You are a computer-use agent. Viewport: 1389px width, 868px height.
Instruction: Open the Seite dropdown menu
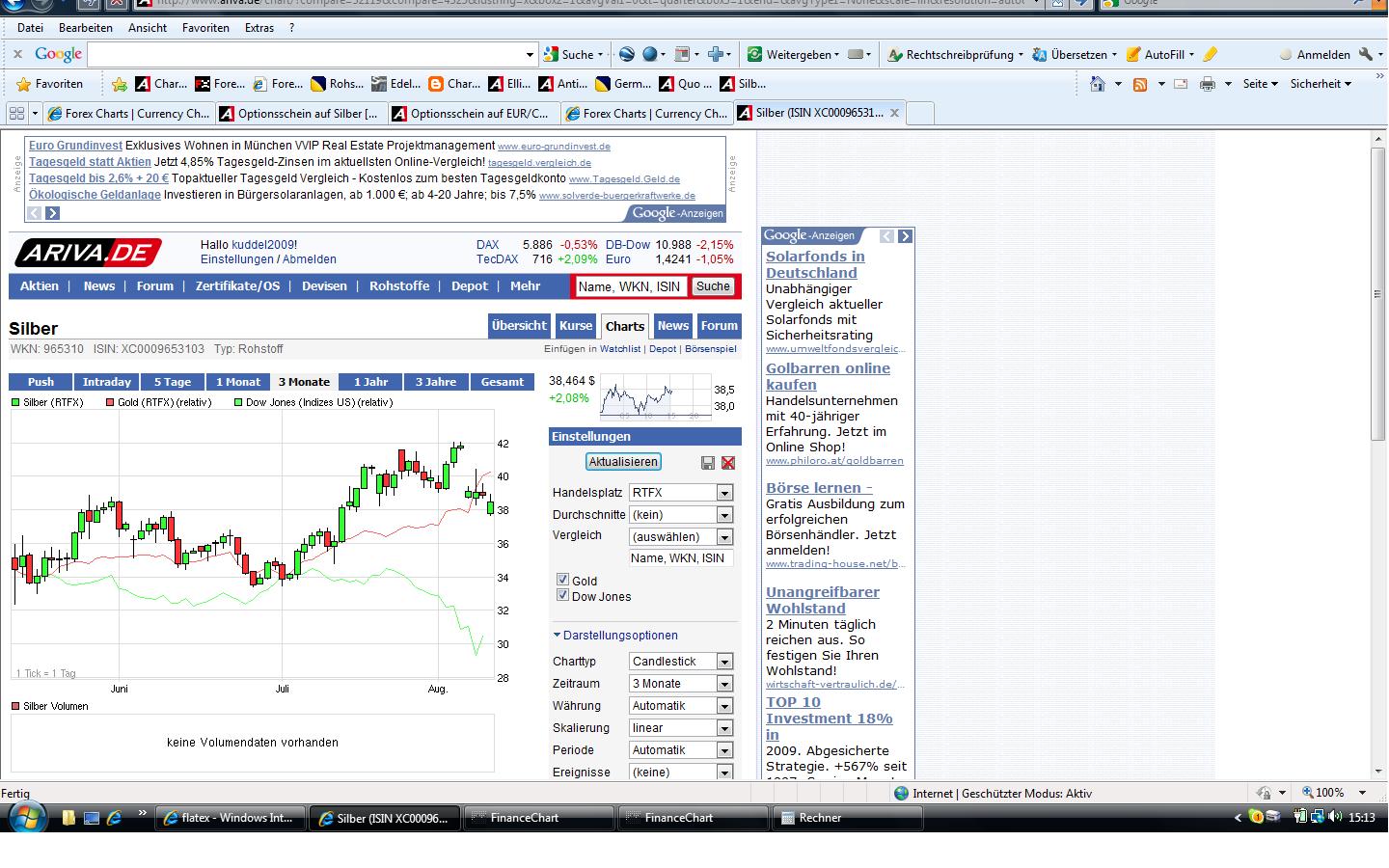(x=1260, y=84)
